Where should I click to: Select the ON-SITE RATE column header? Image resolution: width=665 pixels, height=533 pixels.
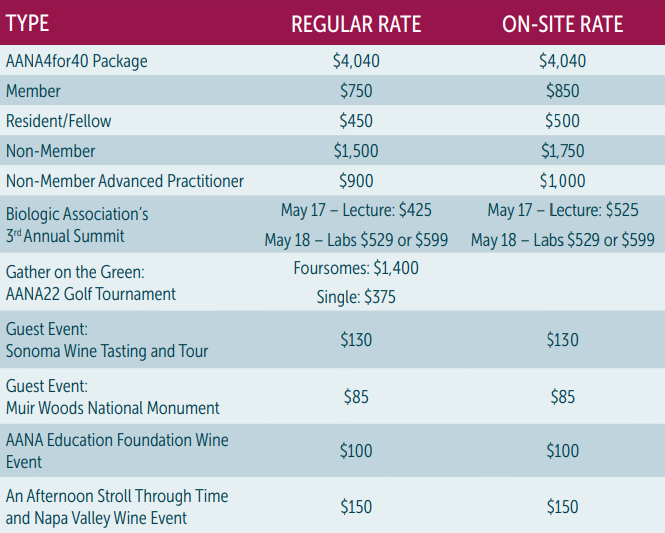[x=562, y=24]
